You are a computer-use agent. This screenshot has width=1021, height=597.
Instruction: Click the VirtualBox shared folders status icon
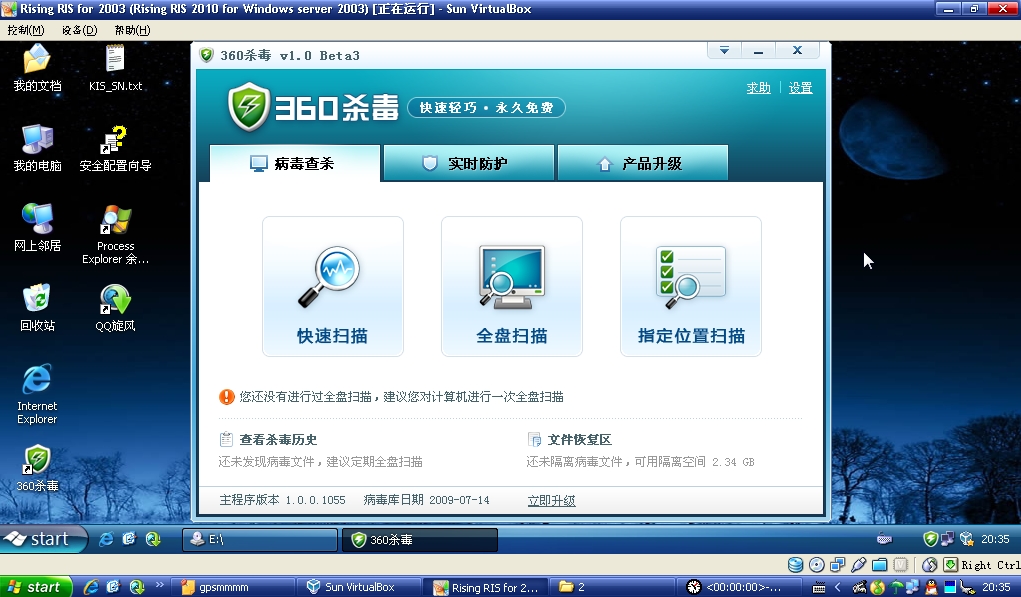(880, 564)
